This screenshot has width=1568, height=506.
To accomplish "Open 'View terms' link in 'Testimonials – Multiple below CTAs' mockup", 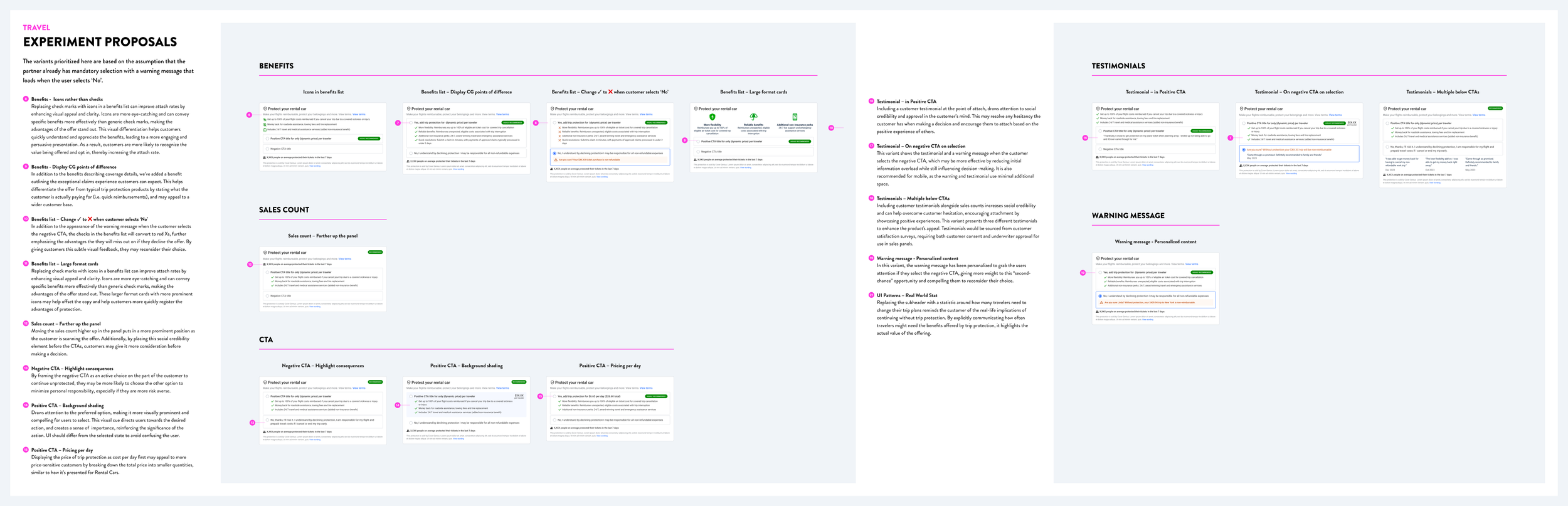I will pyautogui.click(x=1479, y=115).
